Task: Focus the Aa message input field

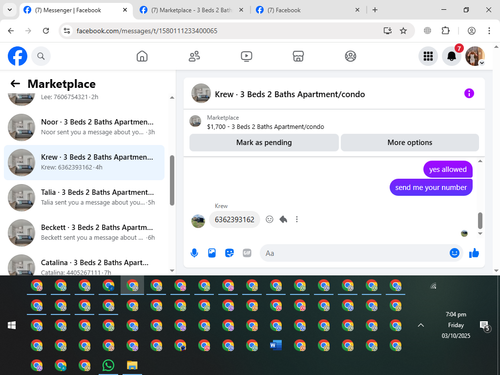Action: [354, 253]
